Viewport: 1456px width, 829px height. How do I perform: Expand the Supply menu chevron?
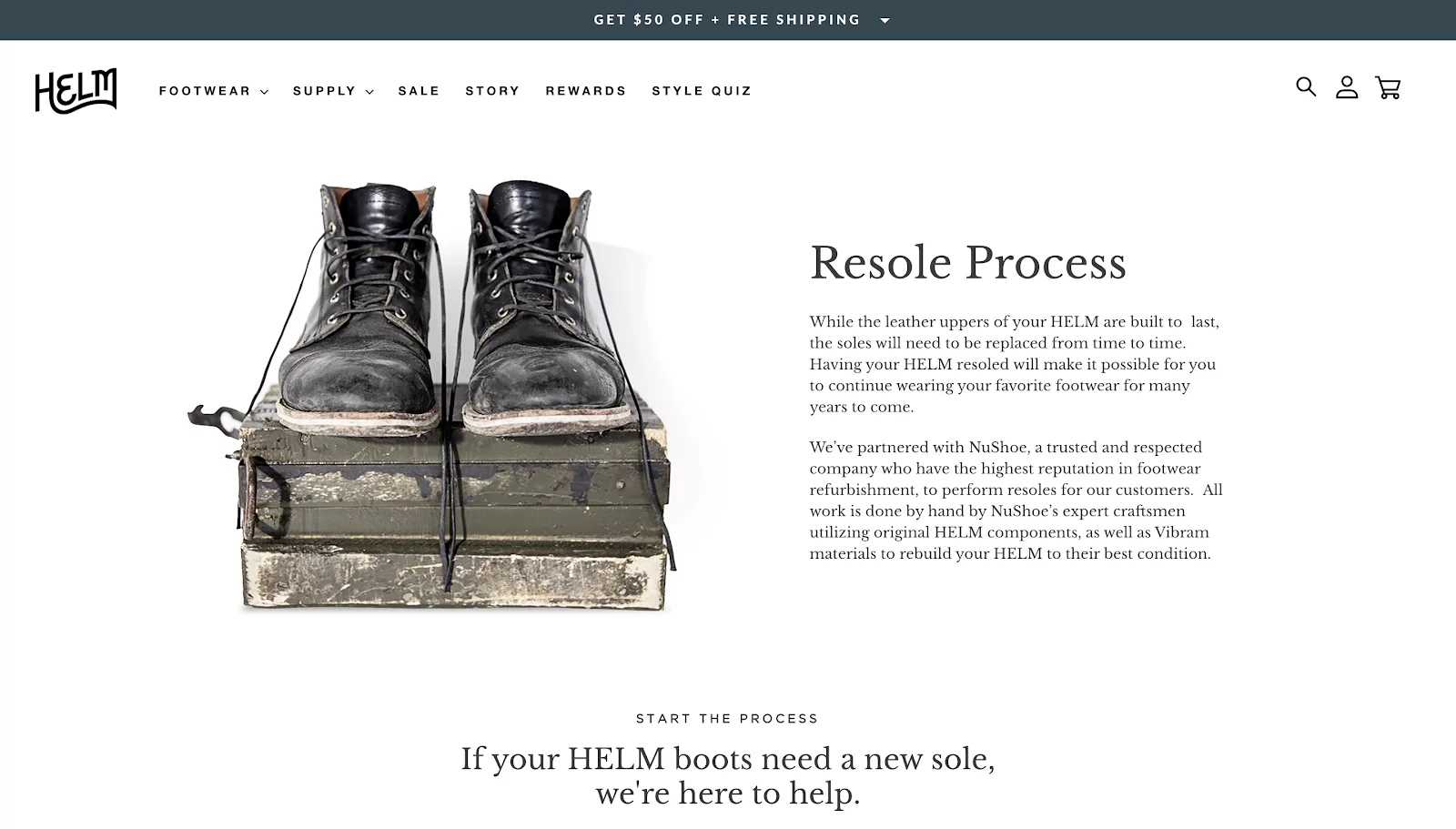point(369,92)
